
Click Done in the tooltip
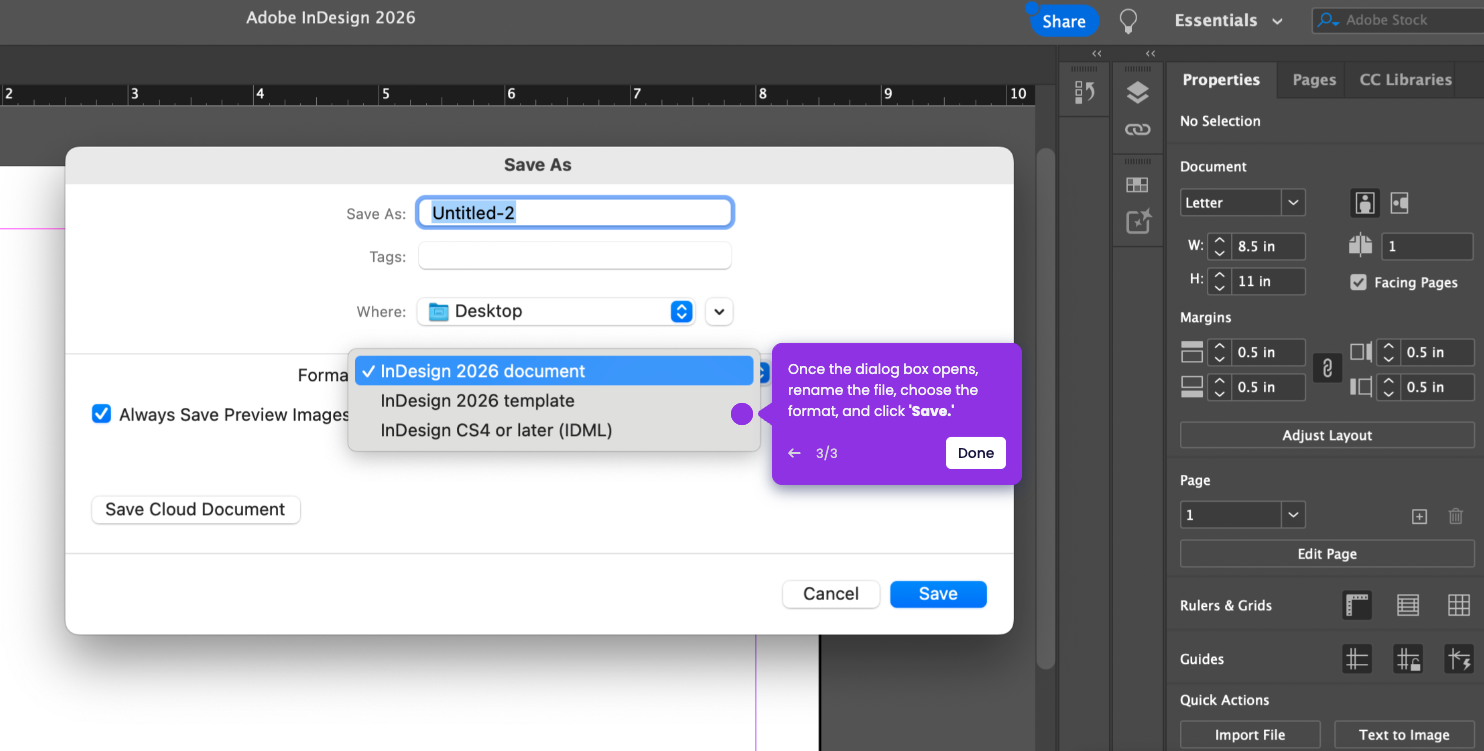coord(976,453)
